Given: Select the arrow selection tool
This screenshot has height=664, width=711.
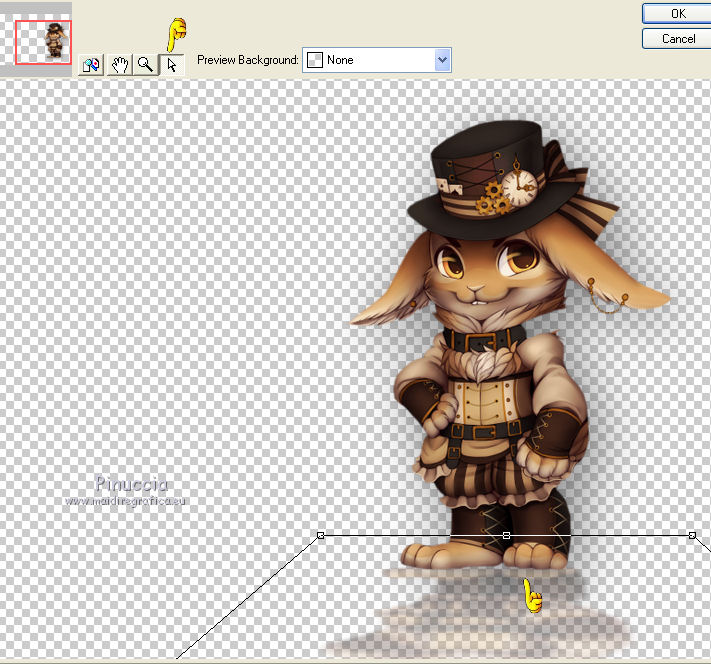Looking at the screenshot, I should 172,65.
